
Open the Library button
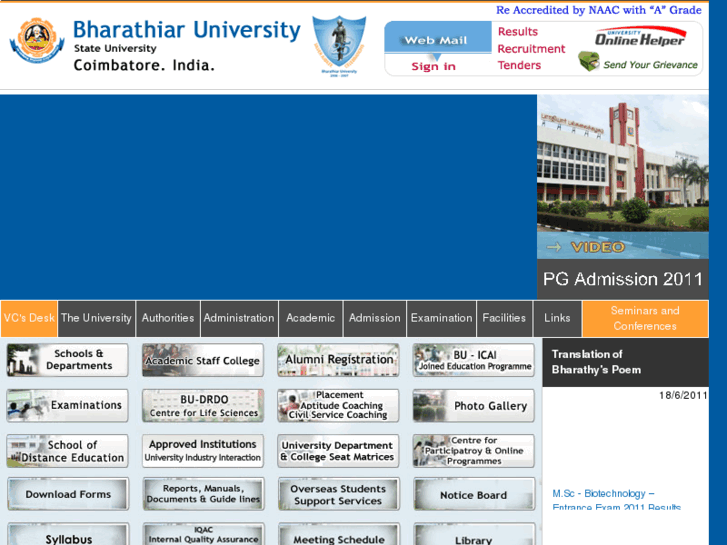tap(474, 534)
